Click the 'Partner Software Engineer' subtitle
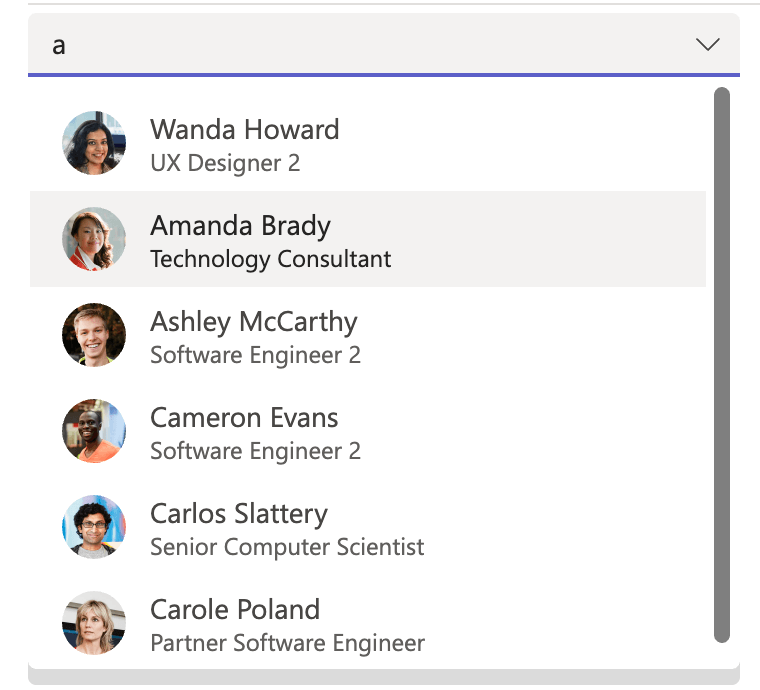Screen dimensions: 760x690 pos(287,643)
